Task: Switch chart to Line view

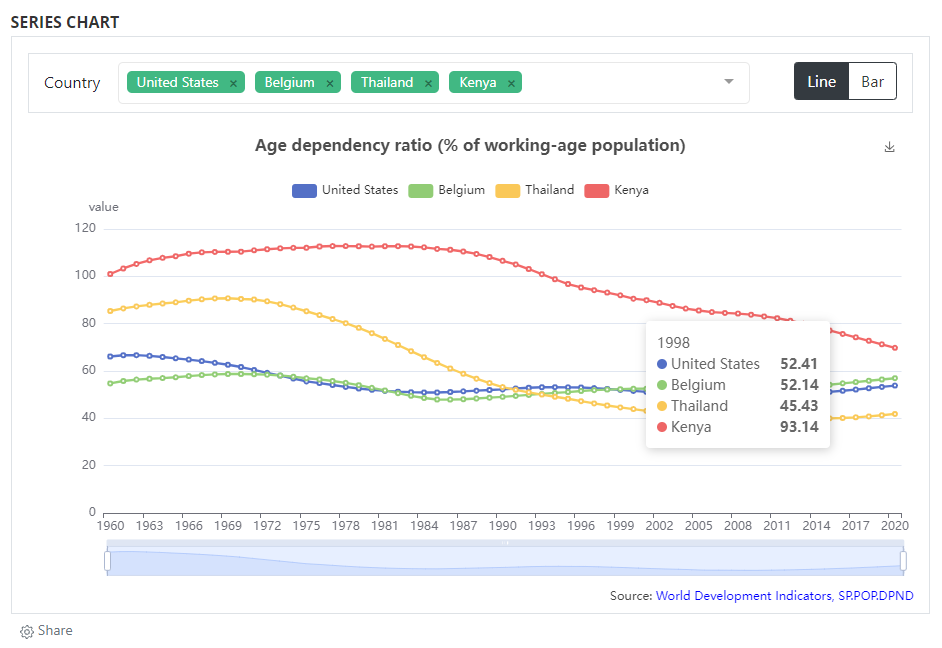Action: point(821,81)
